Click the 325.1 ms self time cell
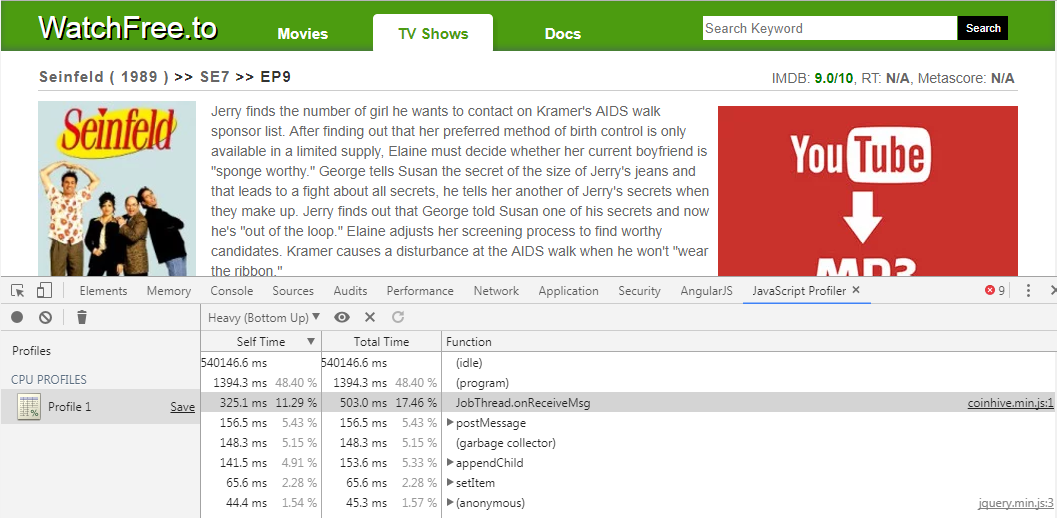 [x=243, y=403]
